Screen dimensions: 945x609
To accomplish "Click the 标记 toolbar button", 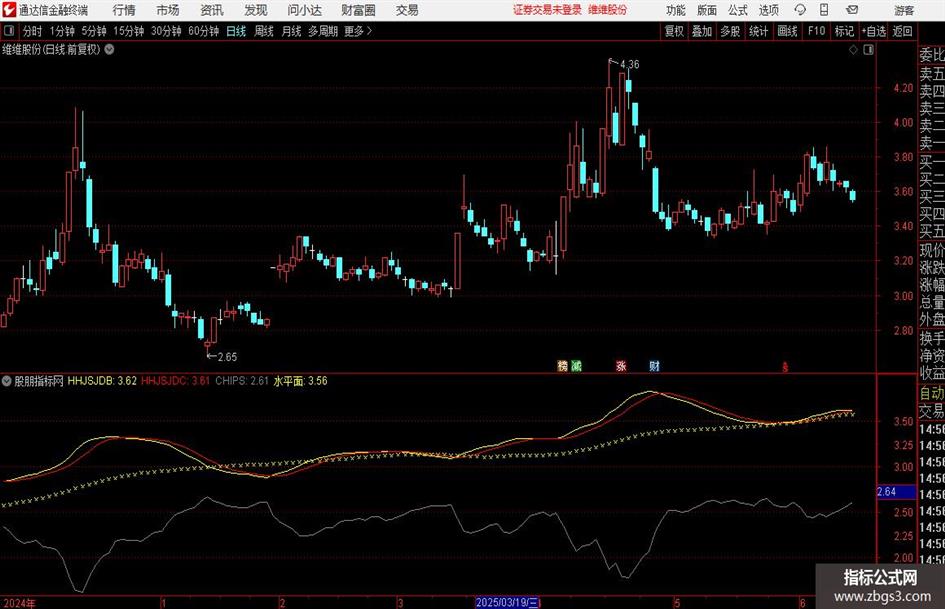I will [x=844, y=31].
